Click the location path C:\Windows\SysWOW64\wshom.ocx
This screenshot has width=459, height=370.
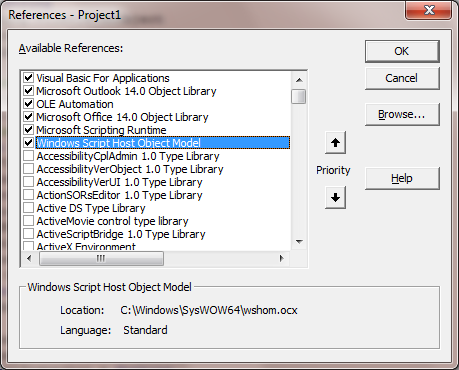pyautogui.click(x=209, y=310)
